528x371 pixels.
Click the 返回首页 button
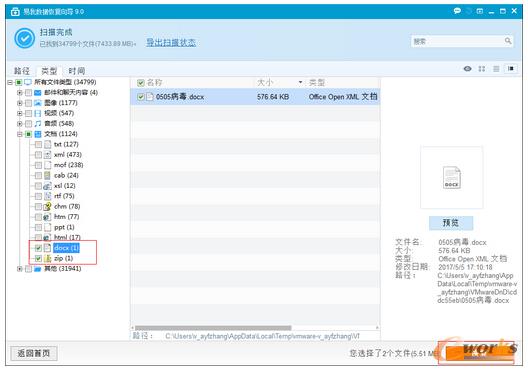coord(34,353)
